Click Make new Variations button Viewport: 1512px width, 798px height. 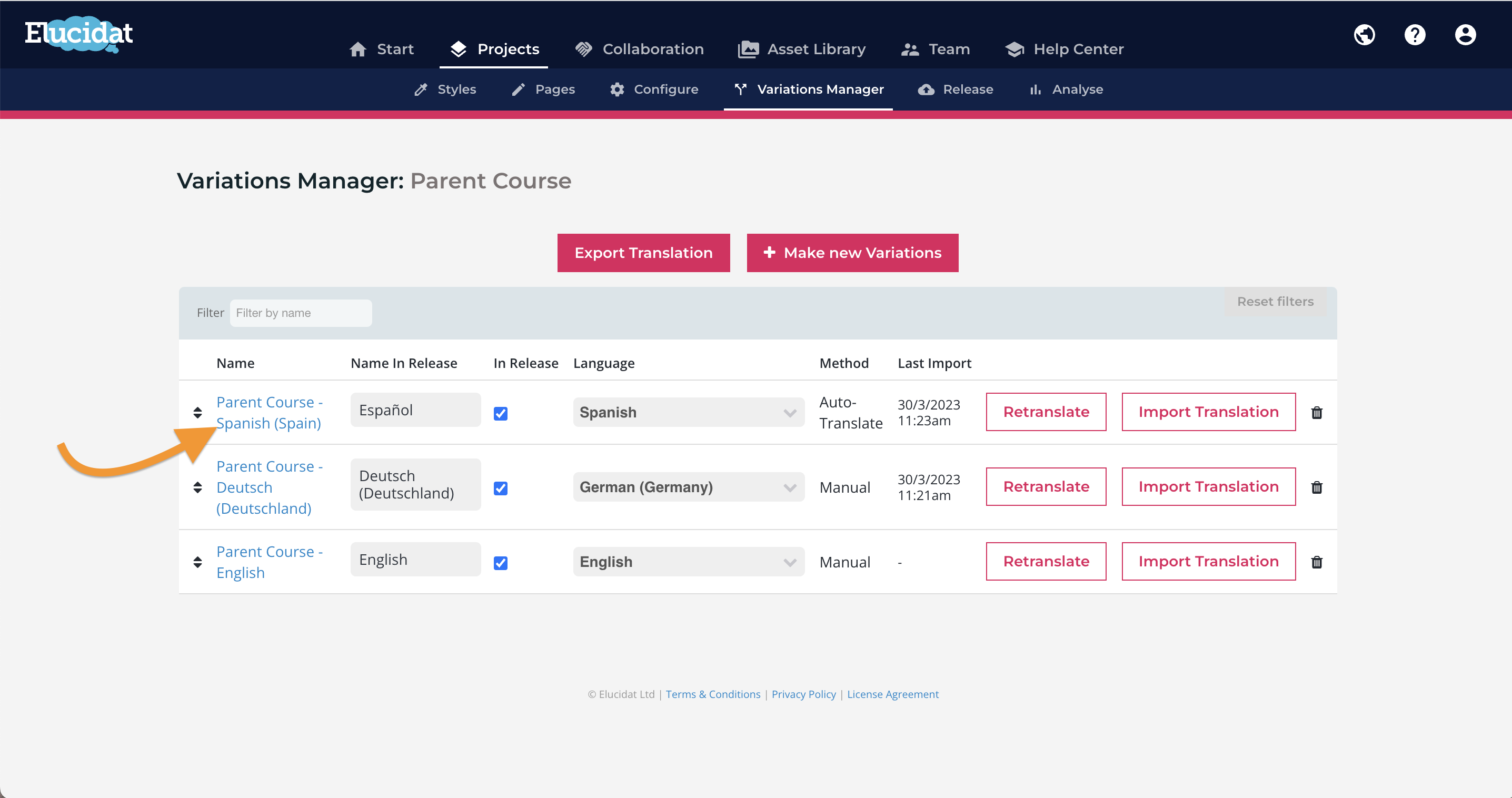(x=852, y=253)
